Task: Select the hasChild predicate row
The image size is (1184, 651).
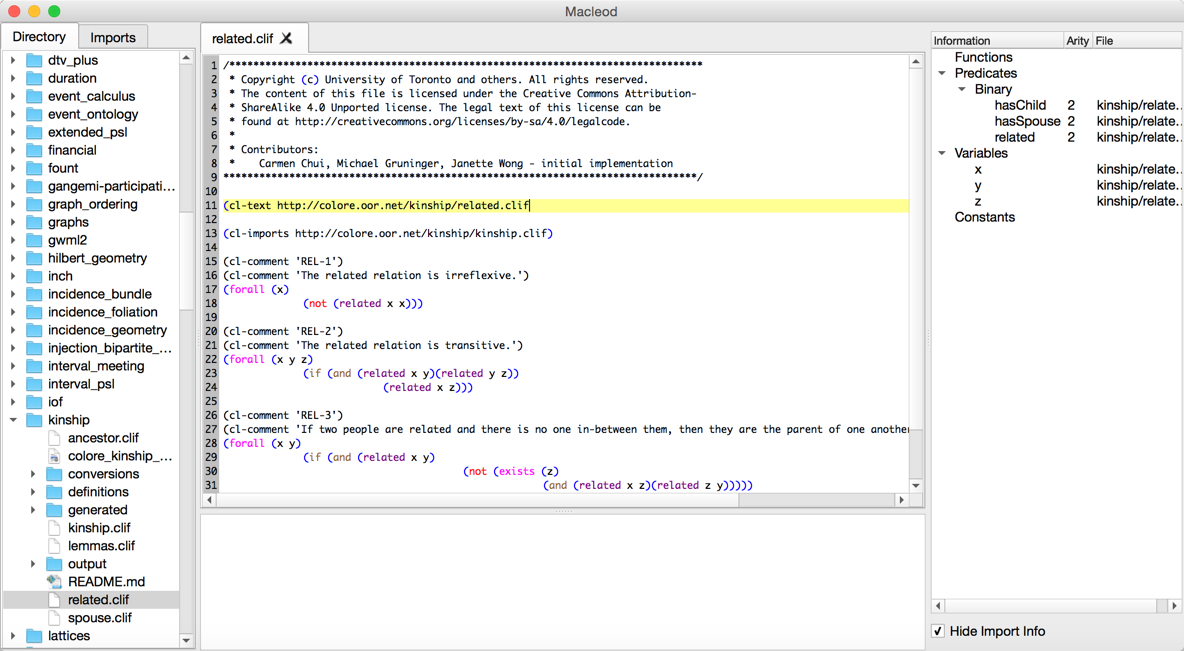Action: (1057, 105)
